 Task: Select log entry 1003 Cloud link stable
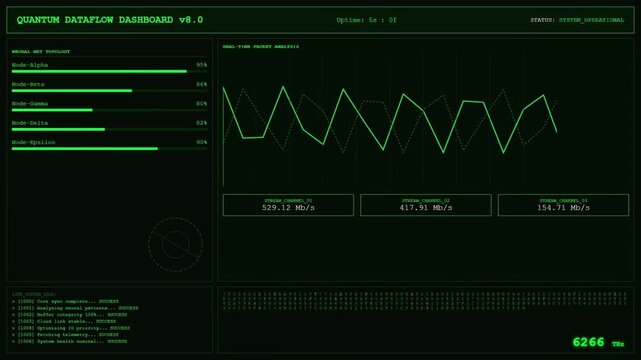point(64,322)
